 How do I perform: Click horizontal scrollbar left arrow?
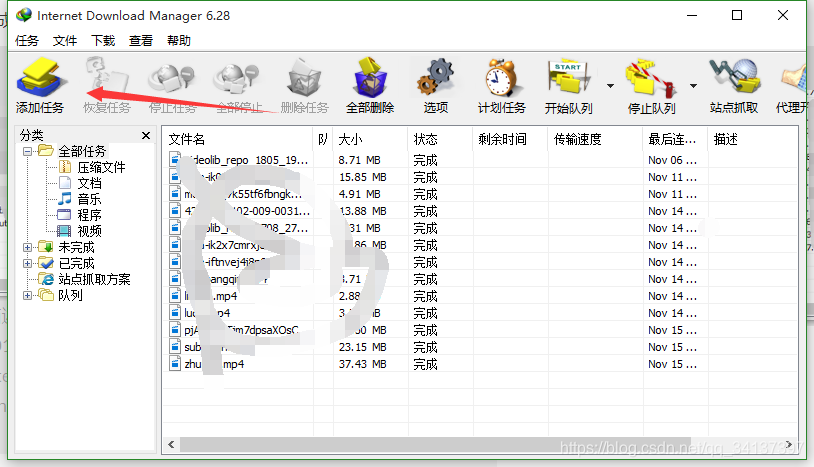tap(171, 445)
